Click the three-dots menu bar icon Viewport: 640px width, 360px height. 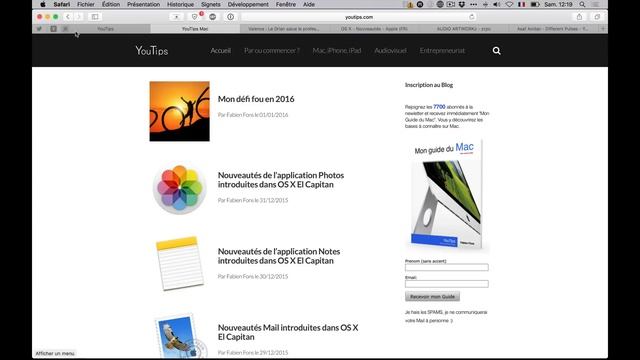pos(473,4)
